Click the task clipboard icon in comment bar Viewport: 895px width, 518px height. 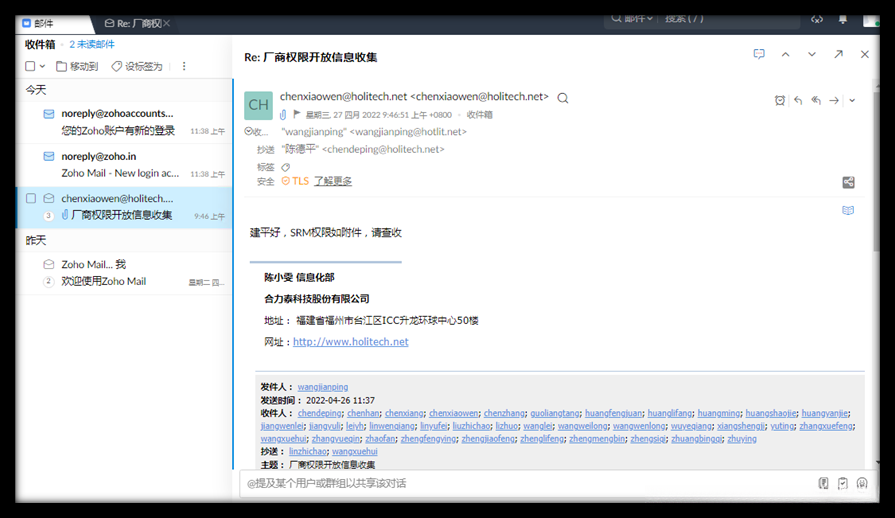(842, 483)
